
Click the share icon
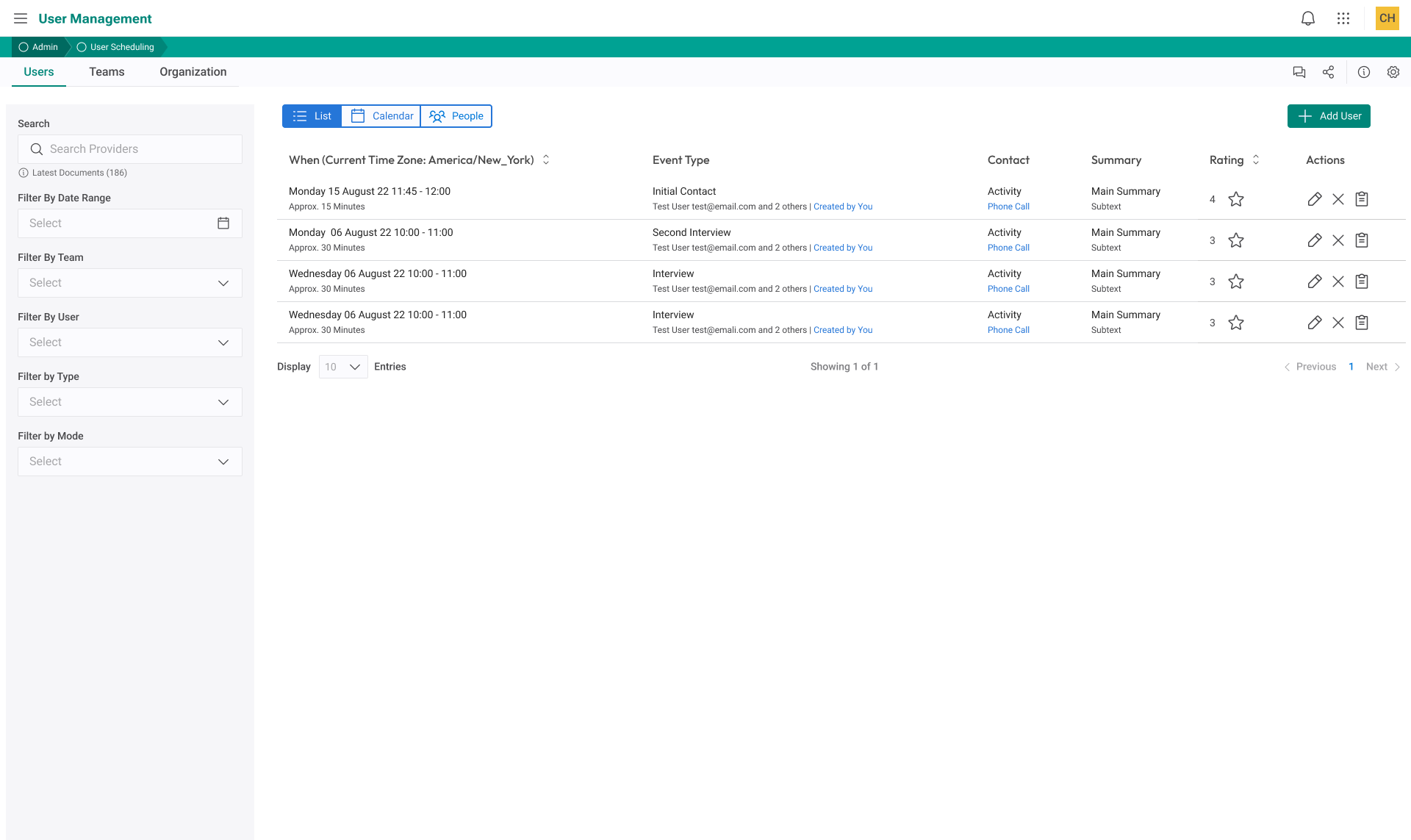pos(1328,72)
